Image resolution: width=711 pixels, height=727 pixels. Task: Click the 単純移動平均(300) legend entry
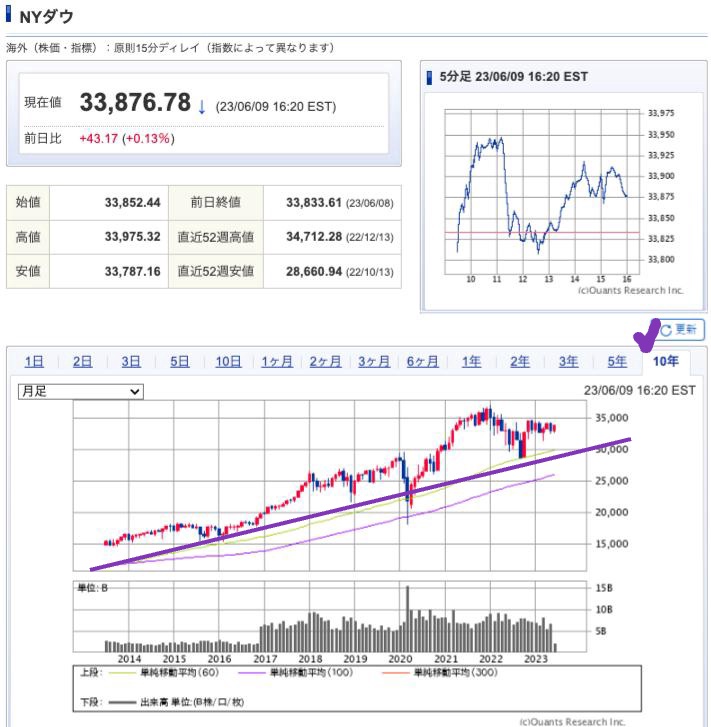click(x=440, y=672)
